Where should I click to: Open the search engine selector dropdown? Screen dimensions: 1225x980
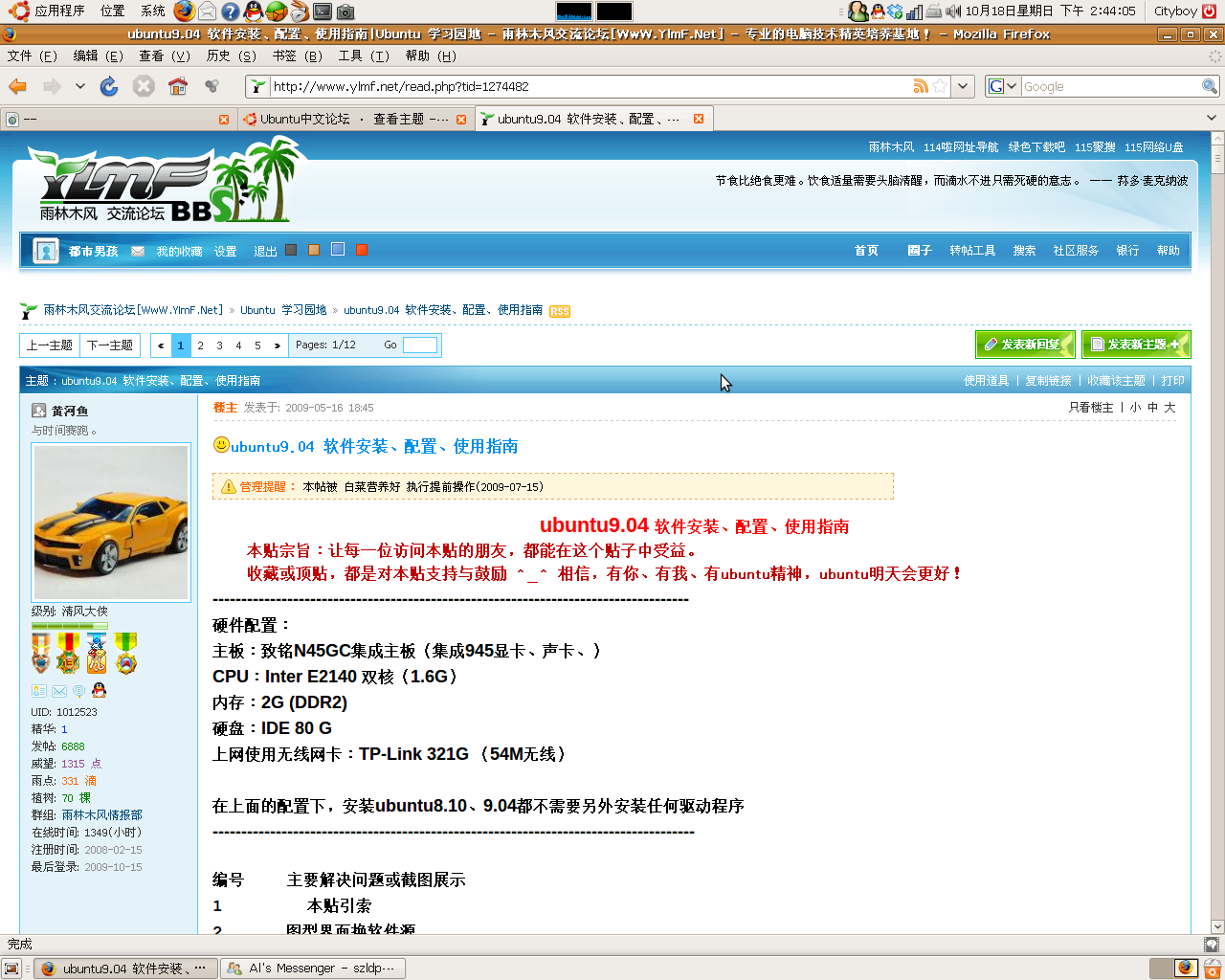[1002, 86]
